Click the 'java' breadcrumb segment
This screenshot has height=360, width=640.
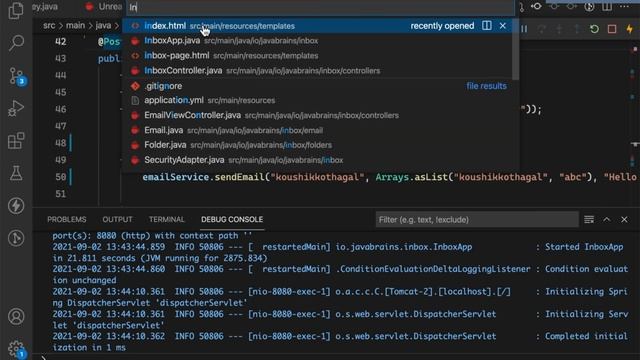point(103,26)
